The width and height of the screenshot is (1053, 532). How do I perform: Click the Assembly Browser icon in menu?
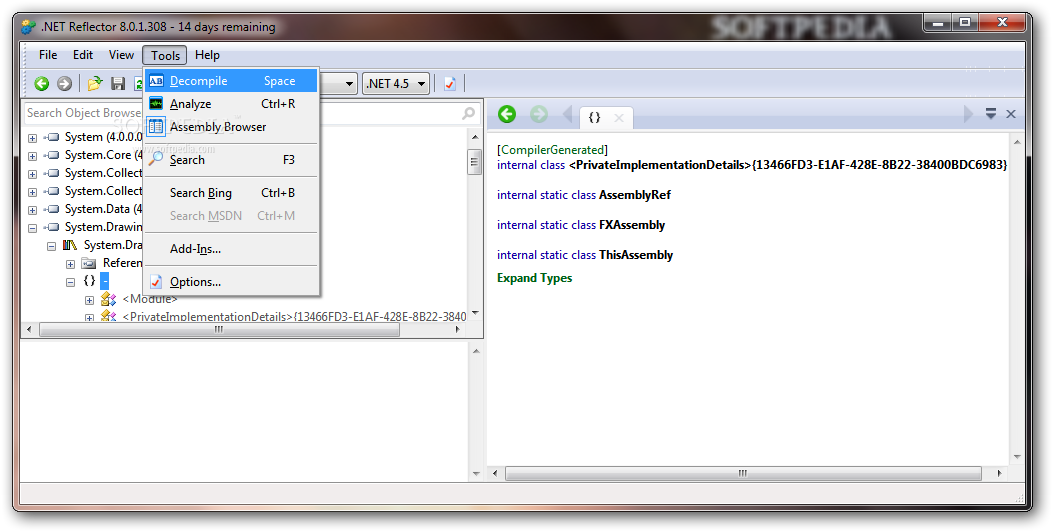[x=156, y=126]
